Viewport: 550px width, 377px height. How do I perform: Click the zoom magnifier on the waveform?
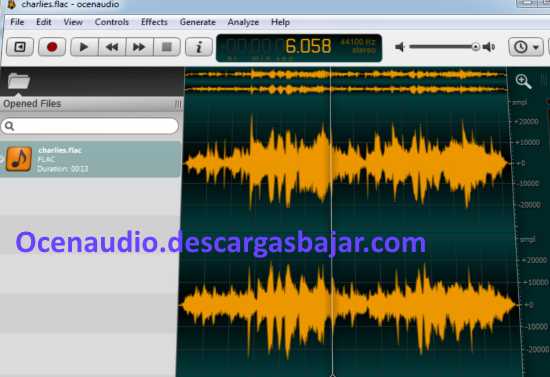tap(523, 81)
